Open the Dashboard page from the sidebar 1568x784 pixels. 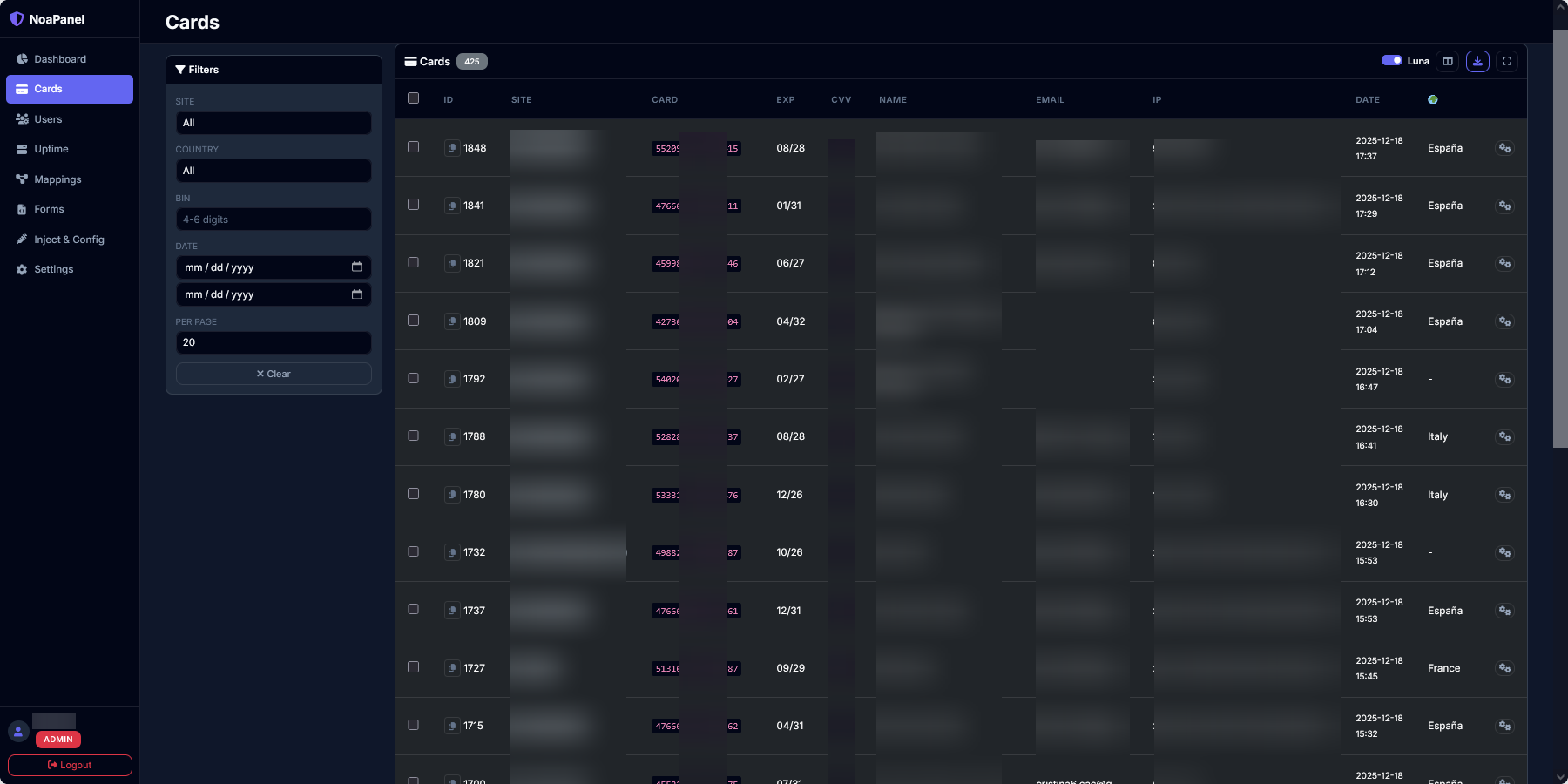point(59,59)
